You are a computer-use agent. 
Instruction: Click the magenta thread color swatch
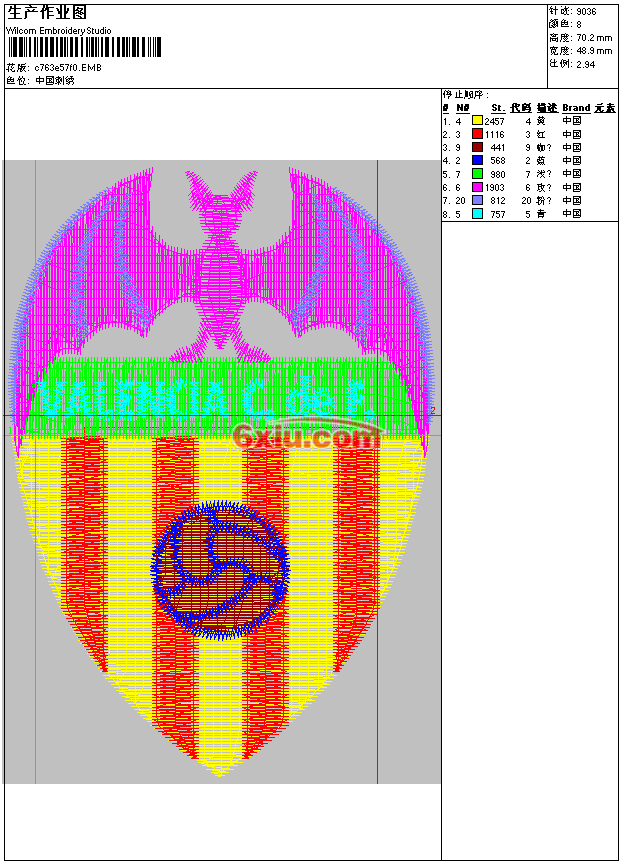click(x=477, y=187)
